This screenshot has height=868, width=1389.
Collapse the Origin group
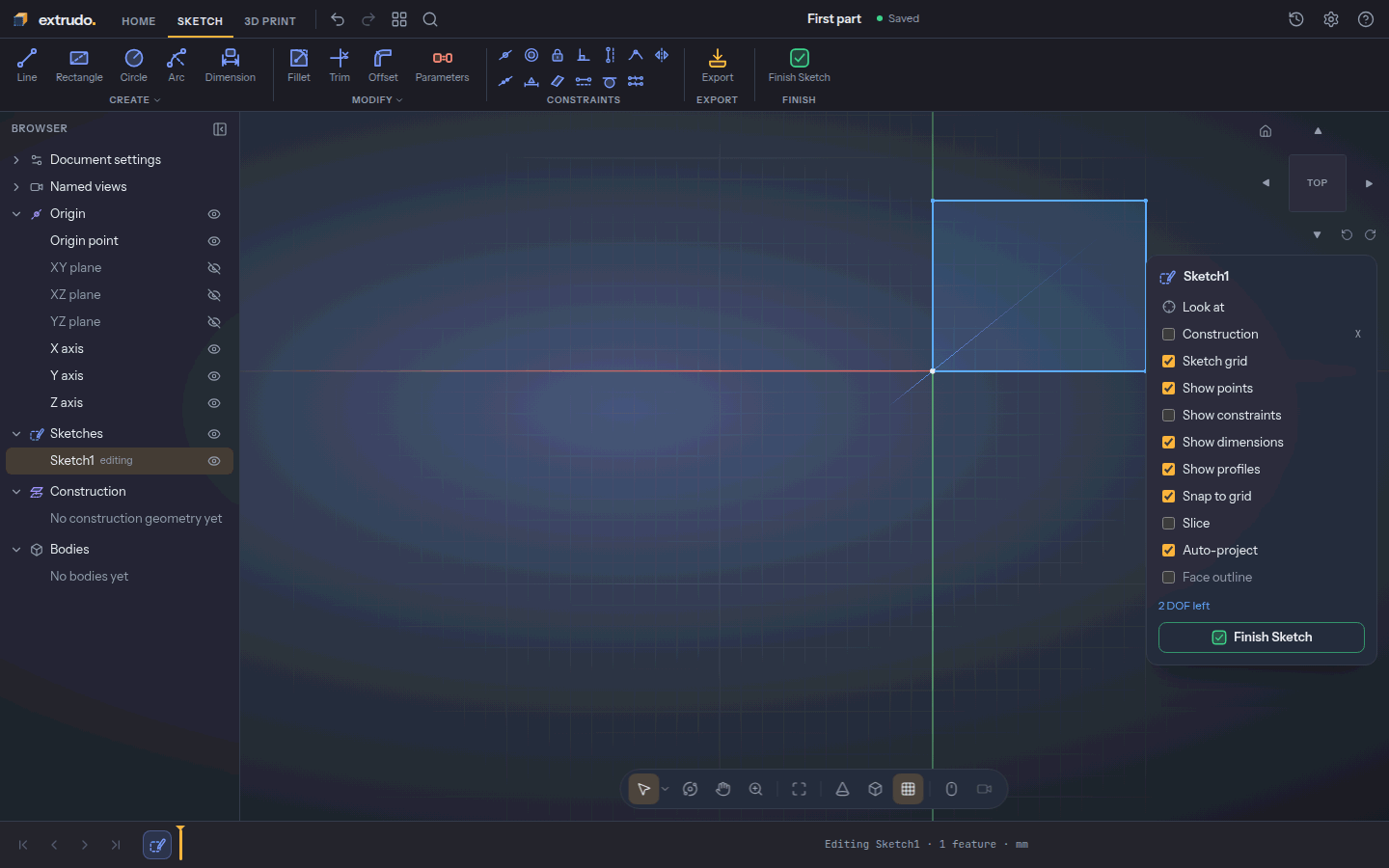coord(16,214)
